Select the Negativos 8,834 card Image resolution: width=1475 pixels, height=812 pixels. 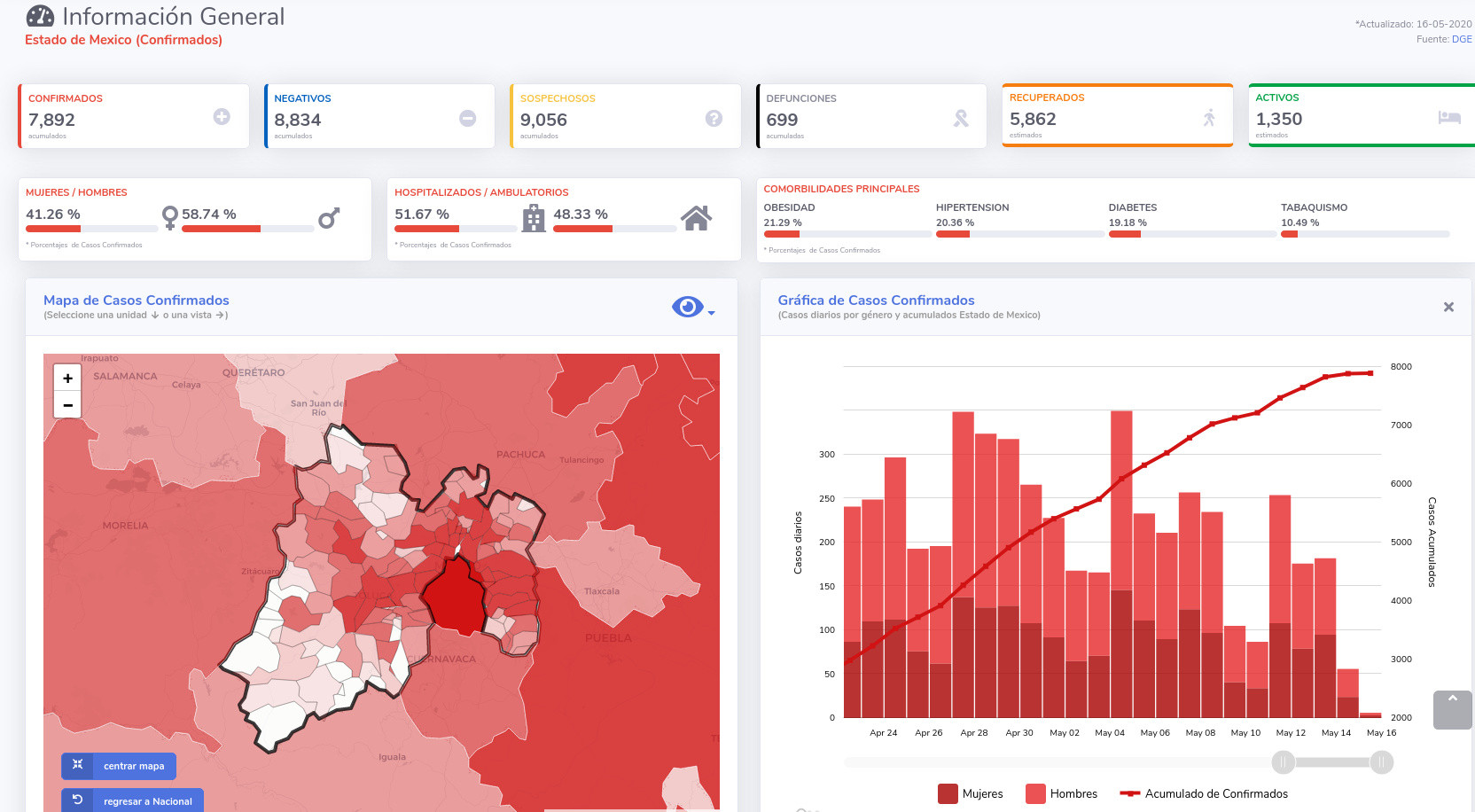[x=379, y=116]
